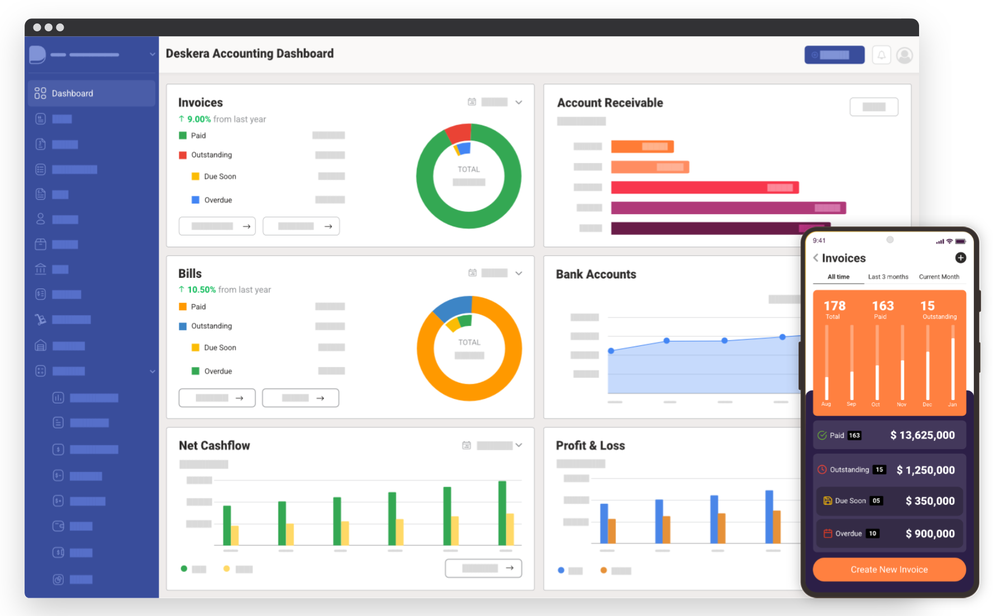This screenshot has width=1000, height=616.
Task: Open the date range dropdown in the Invoices card
Action: pyautogui.click(x=502, y=102)
